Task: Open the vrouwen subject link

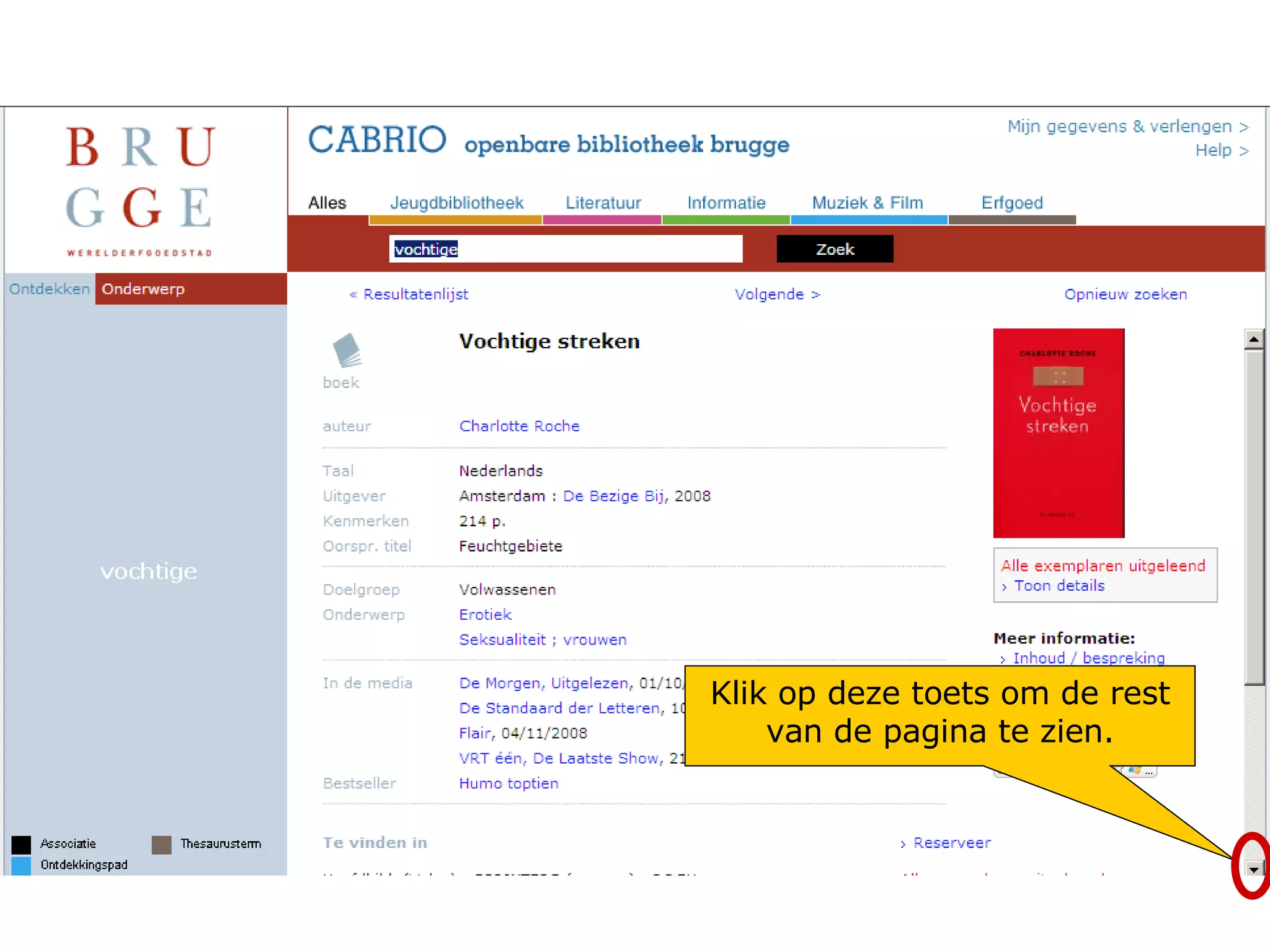Action: (595, 640)
